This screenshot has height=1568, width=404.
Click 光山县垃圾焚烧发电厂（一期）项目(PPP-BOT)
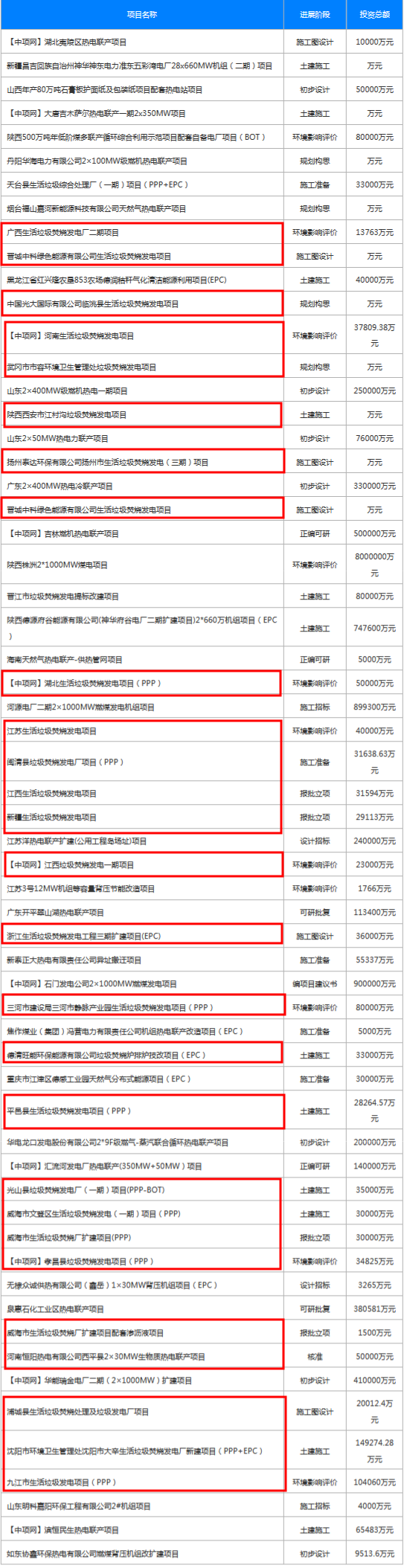pos(86,1190)
